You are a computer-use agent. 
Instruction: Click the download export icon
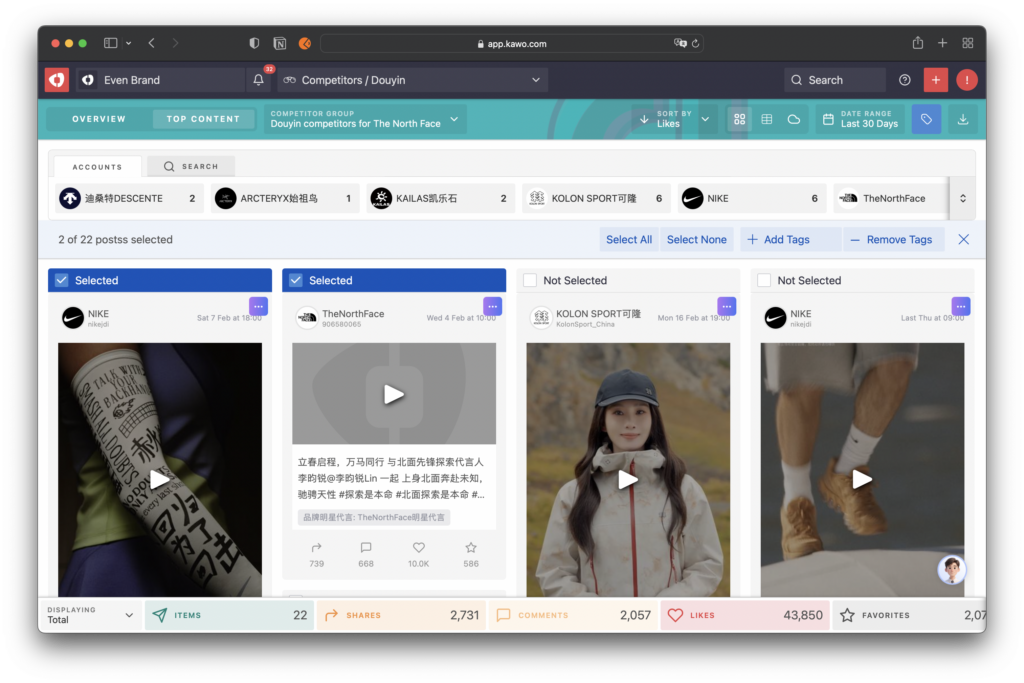pyautogui.click(x=962, y=119)
